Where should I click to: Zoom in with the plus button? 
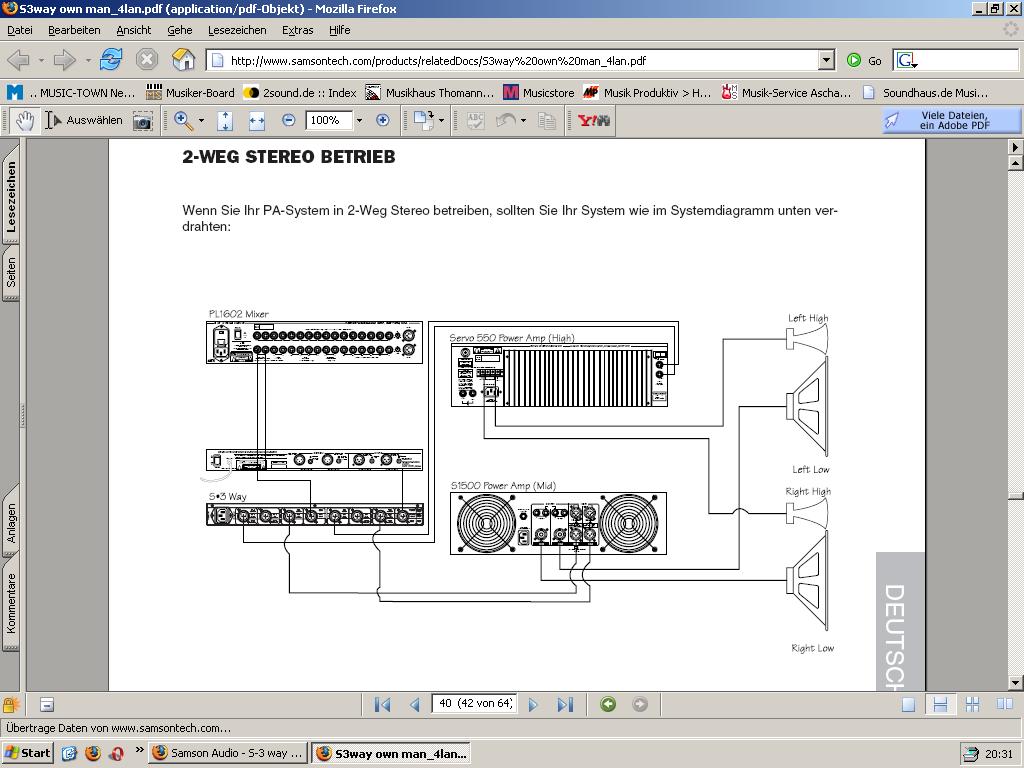pos(383,120)
